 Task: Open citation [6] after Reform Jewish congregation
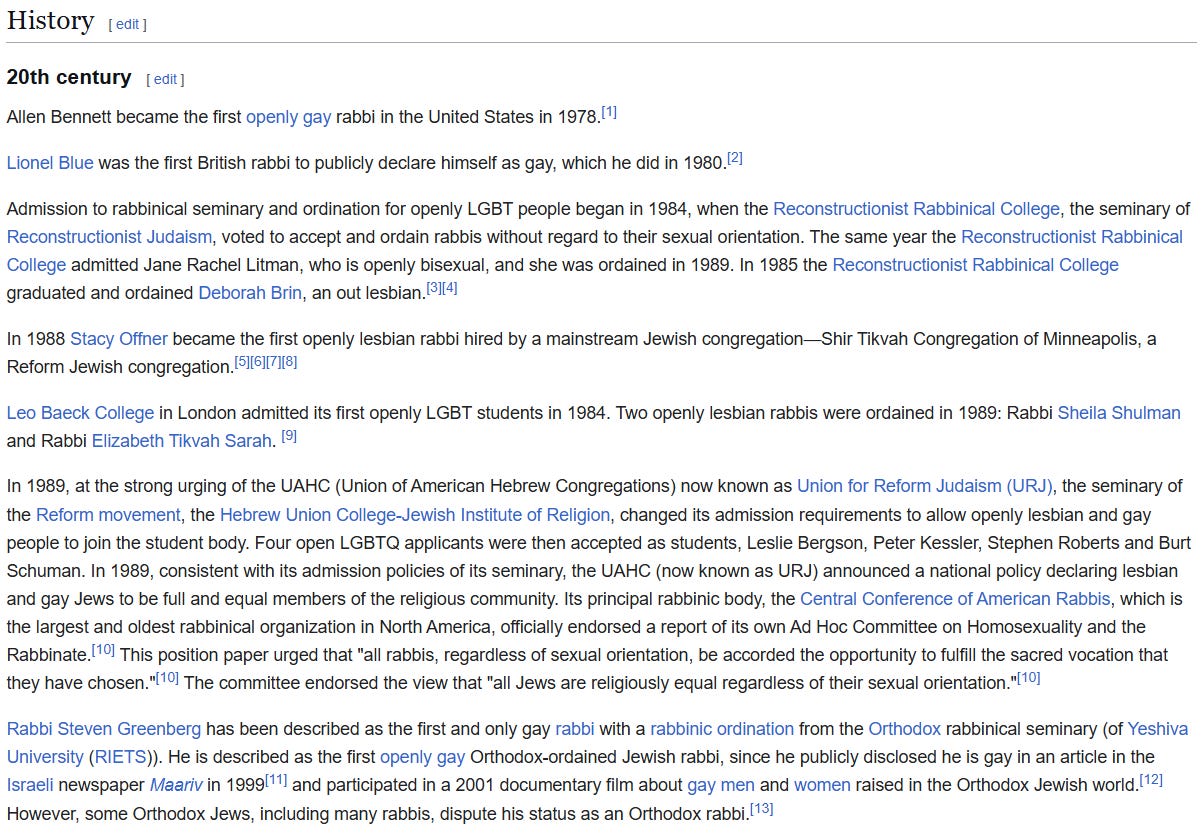pyautogui.click(x=258, y=362)
